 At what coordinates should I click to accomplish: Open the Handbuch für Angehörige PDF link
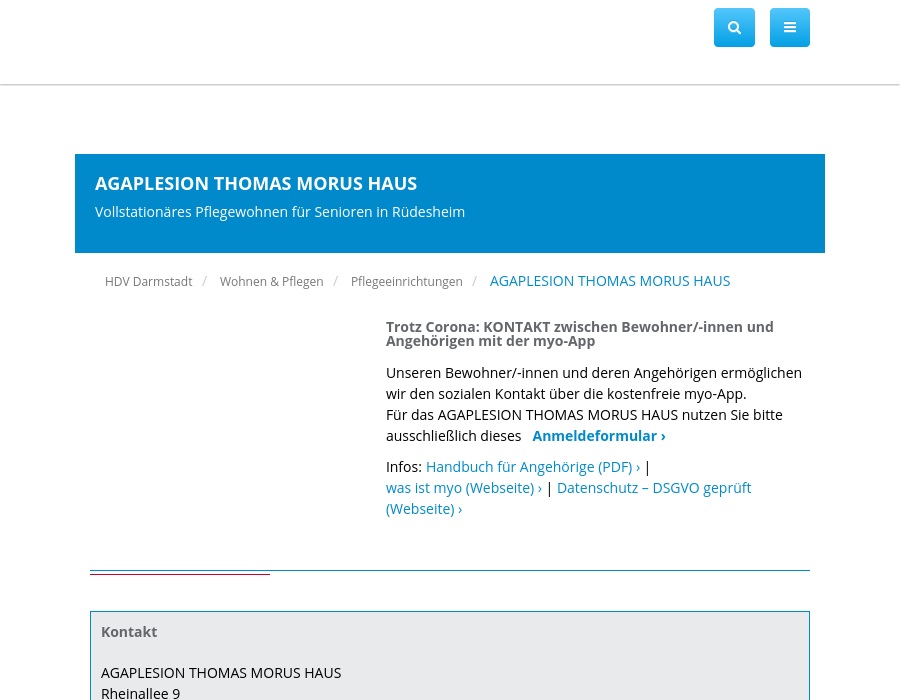coord(529,466)
